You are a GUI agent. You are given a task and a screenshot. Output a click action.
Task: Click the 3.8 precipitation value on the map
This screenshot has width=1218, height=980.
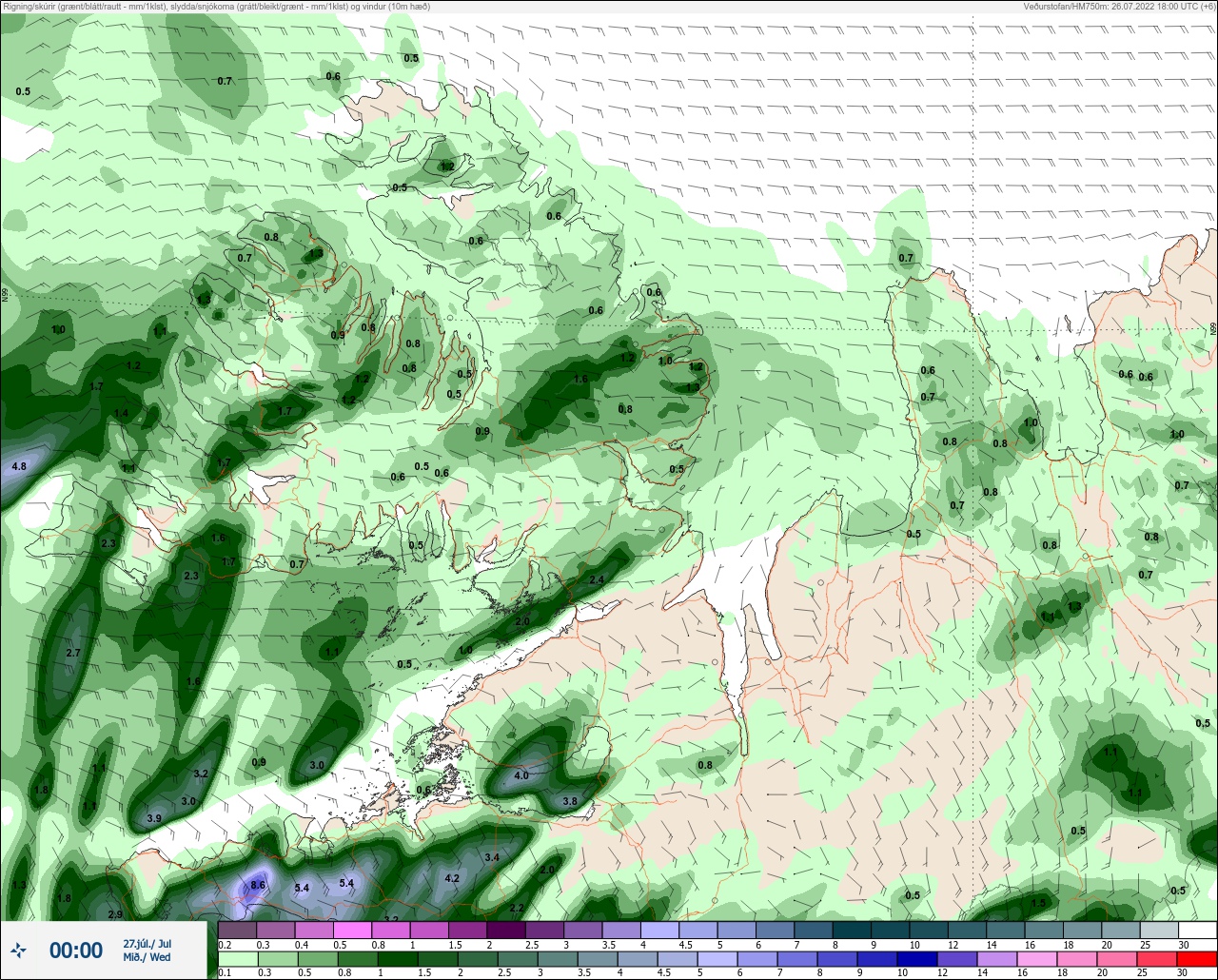(569, 801)
